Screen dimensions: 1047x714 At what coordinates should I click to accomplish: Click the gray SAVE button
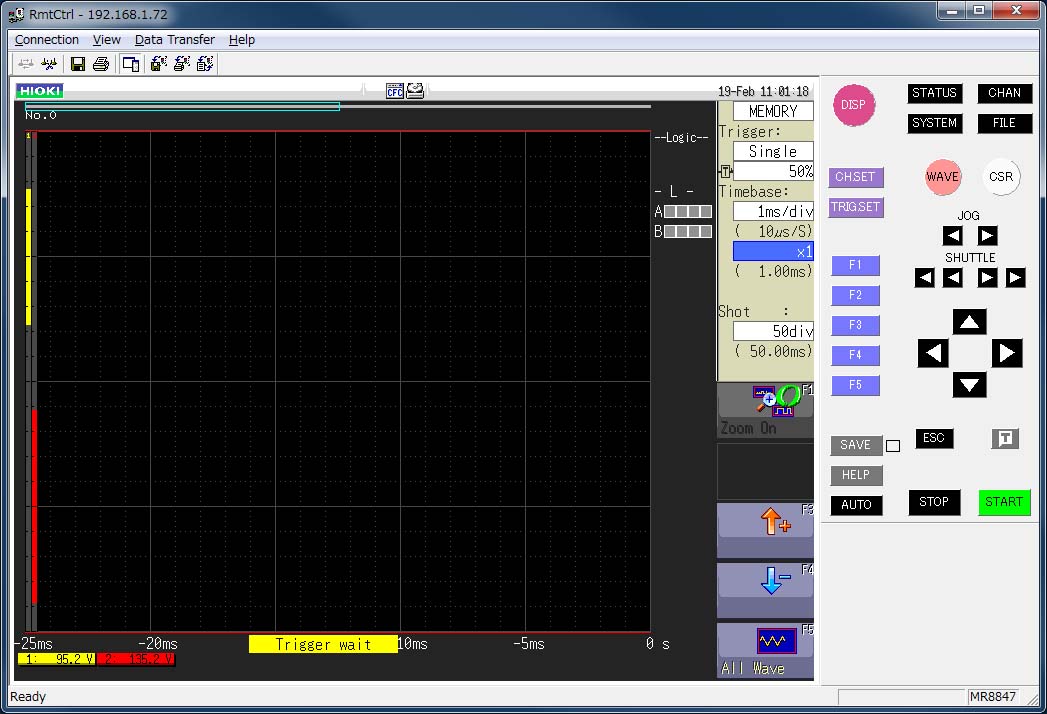(856, 445)
